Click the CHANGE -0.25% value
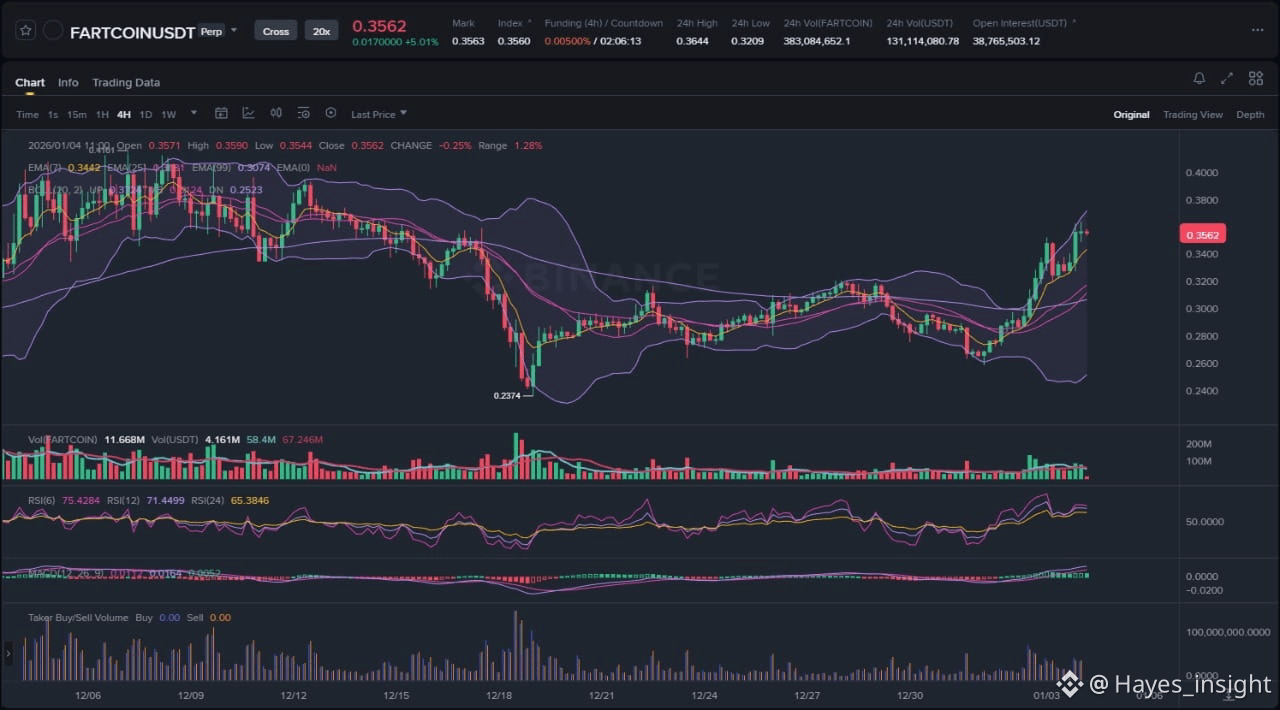Image resolution: width=1280 pixels, height=710 pixels. (x=453, y=145)
